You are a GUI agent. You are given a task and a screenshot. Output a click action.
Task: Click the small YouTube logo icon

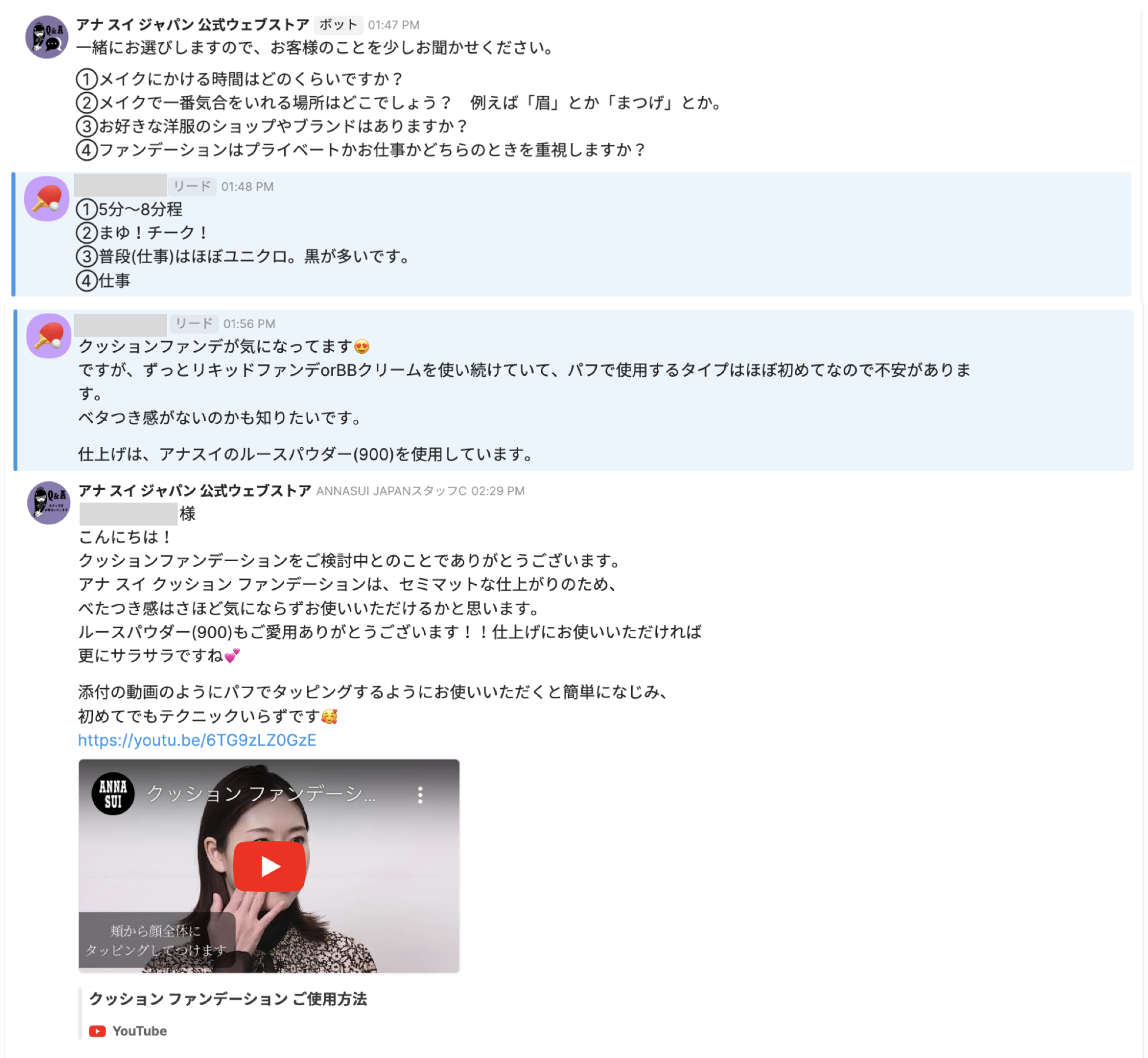(97, 1031)
